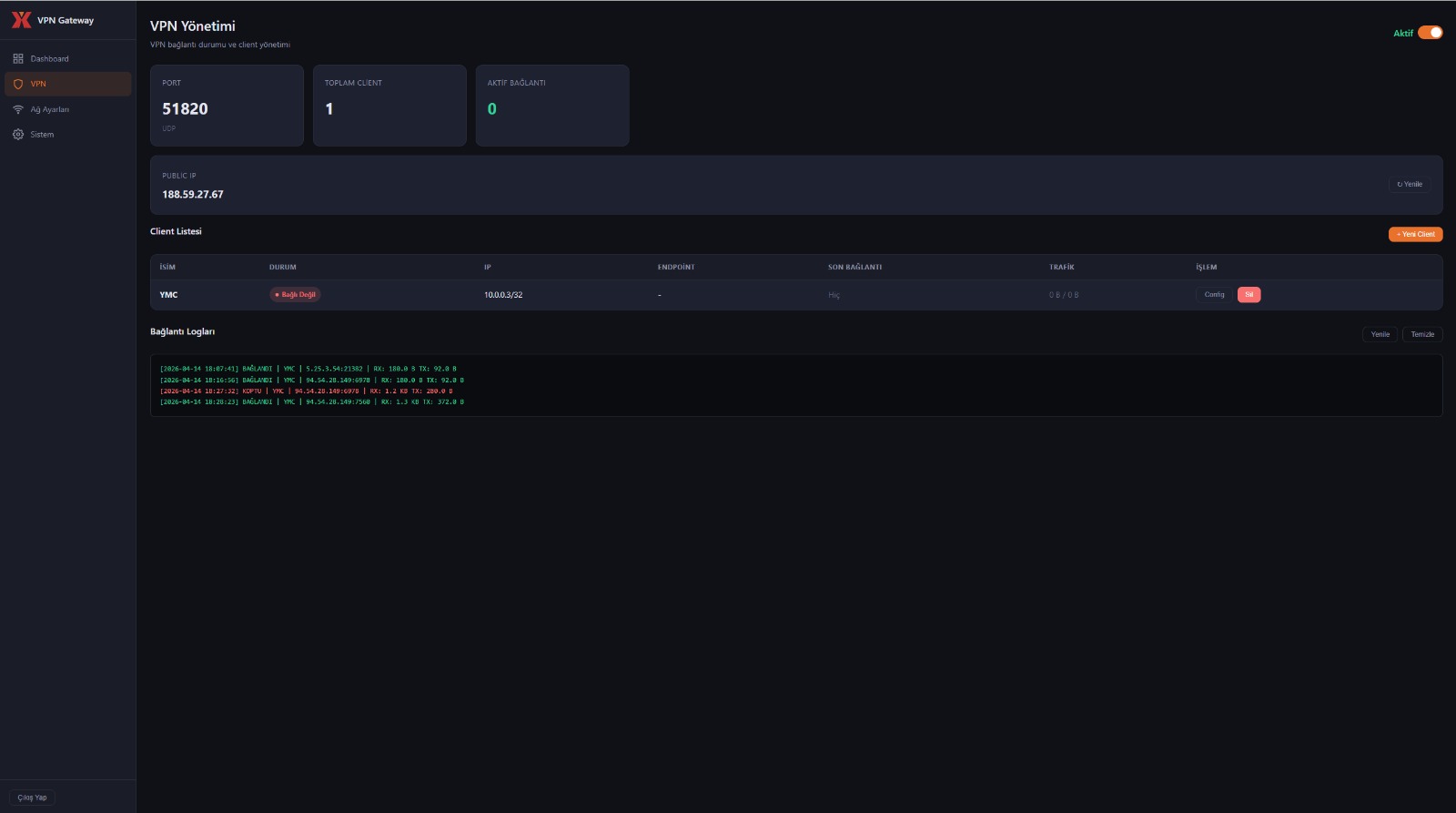The height and width of the screenshot is (813, 1456).
Task: Click the red 18:27:32 KOPTU log line
Action: [x=307, y=391]
